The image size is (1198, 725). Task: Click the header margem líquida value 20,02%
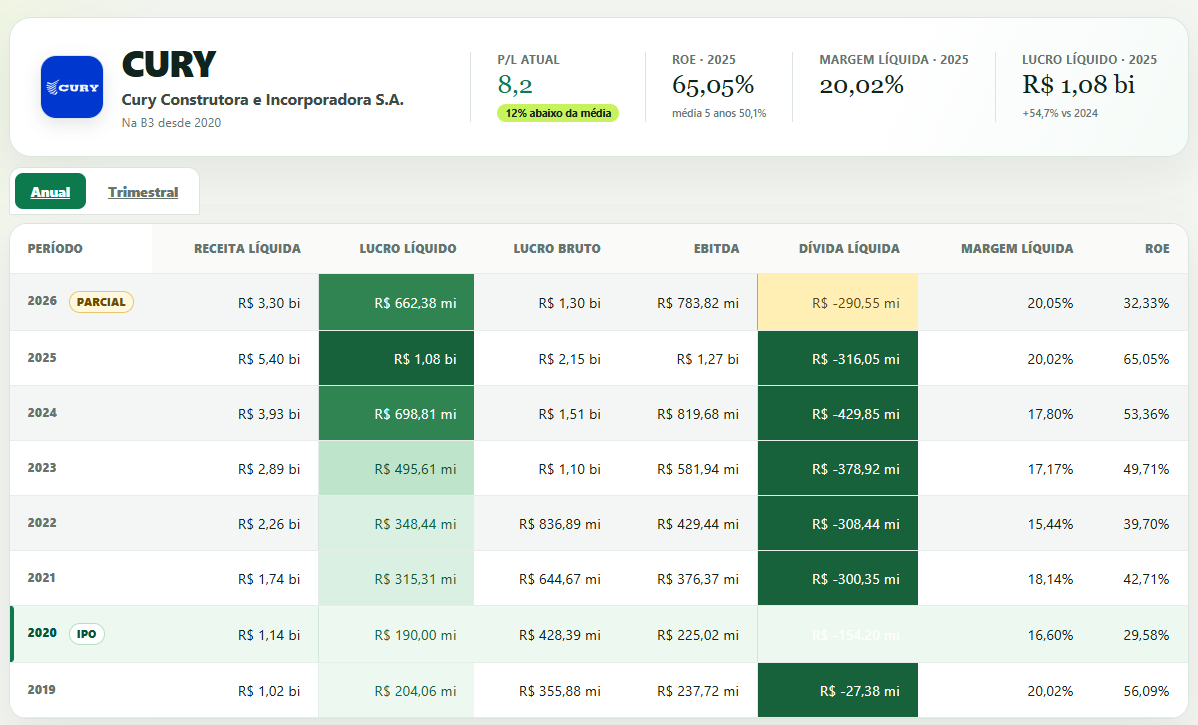coord(861,85)
